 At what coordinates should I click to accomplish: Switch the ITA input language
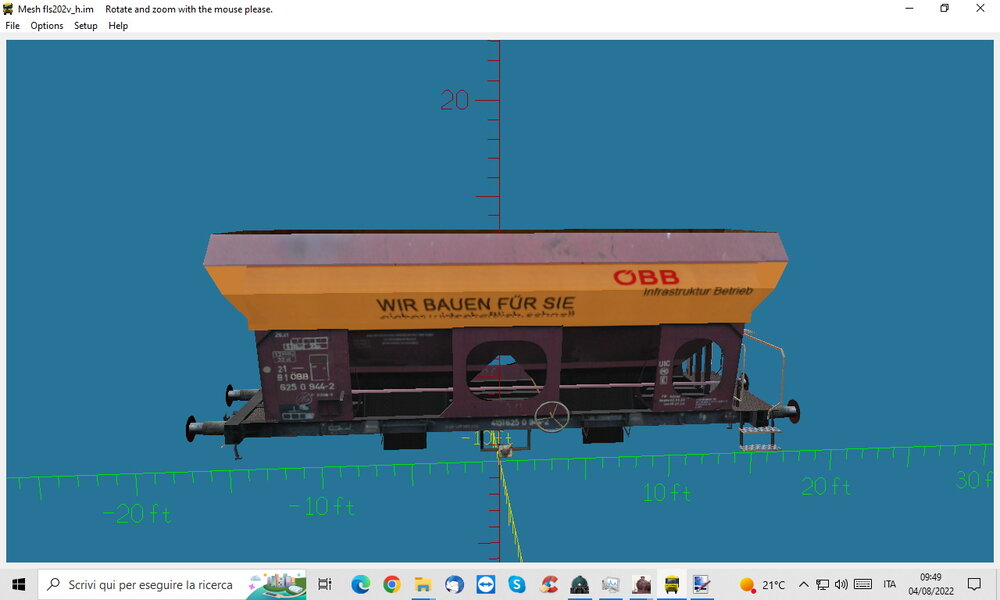[x=890, y=584]
